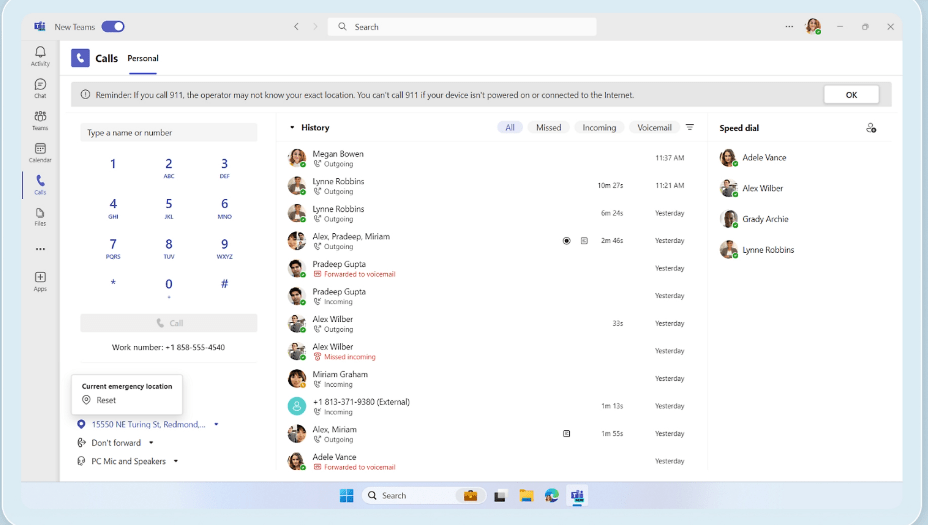Dismiss the 911 reminder with OK
928x525 pixels.
[851, 95]
